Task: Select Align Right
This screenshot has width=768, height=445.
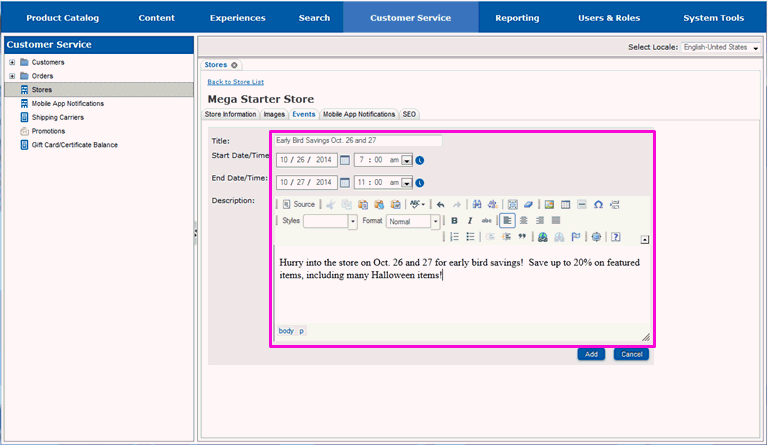Action: point(540,221)
